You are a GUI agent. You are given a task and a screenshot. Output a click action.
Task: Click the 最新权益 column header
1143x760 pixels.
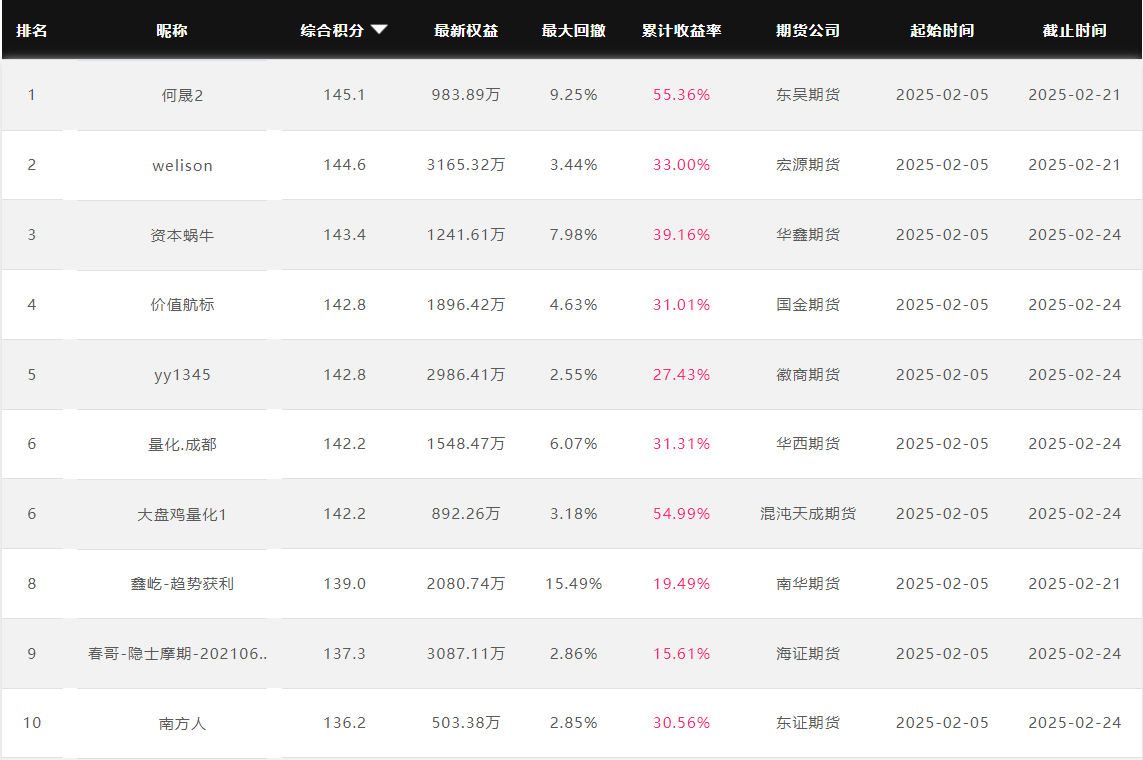point(466,31)
